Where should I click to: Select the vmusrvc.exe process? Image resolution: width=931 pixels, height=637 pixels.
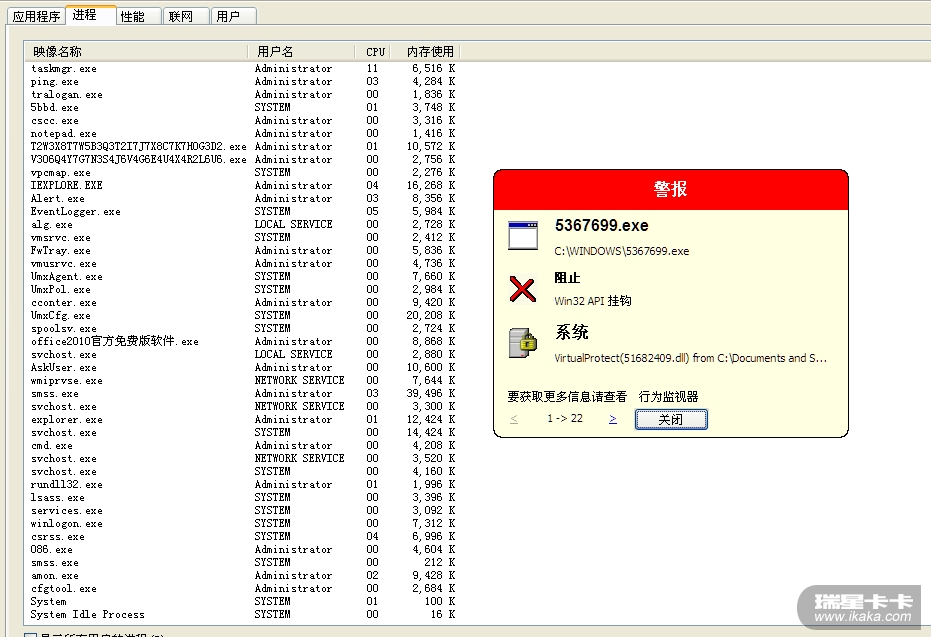point(242,264)
